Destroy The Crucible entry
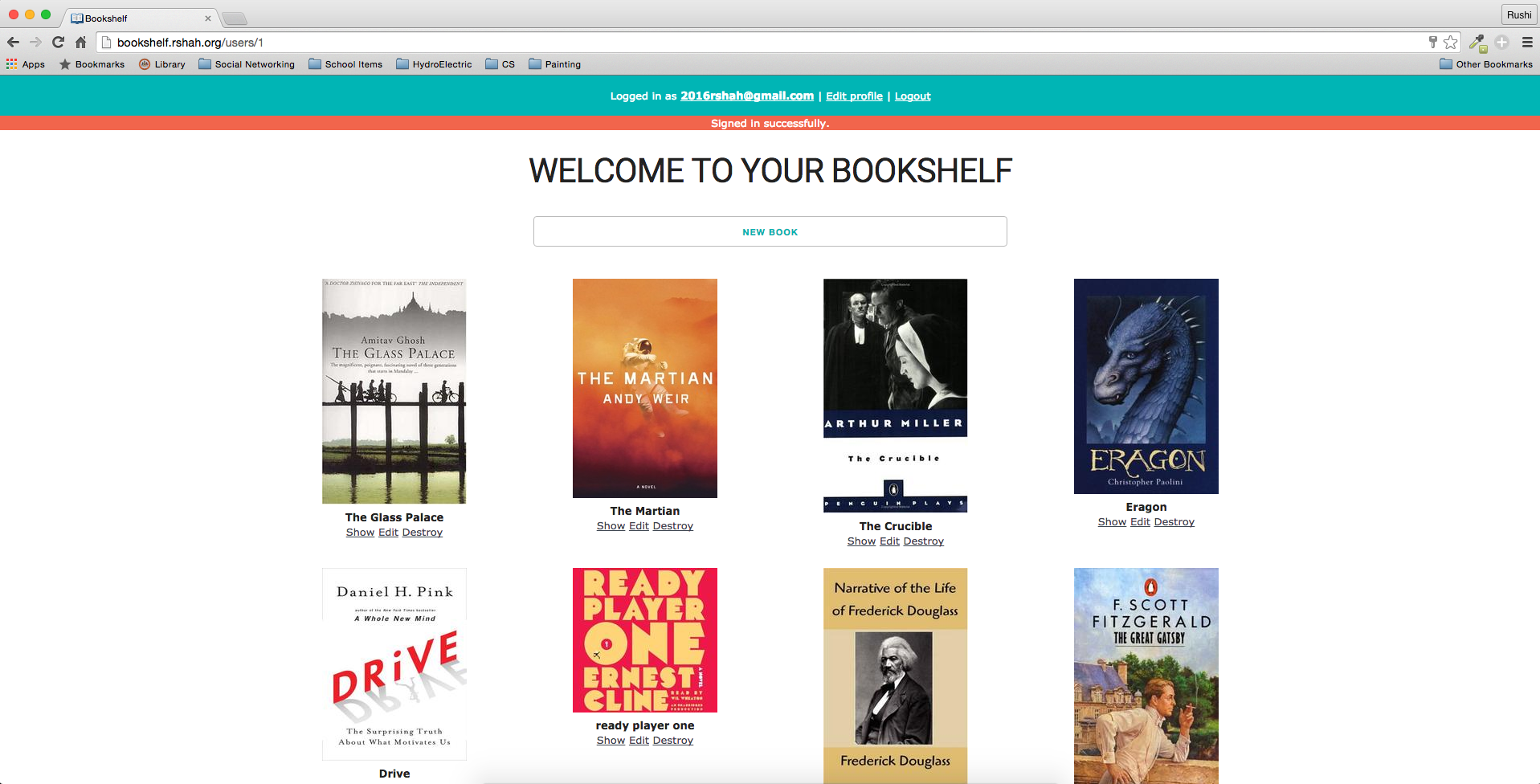The width and height of the screenshot is (1540, 784). (x=924, y=541)
